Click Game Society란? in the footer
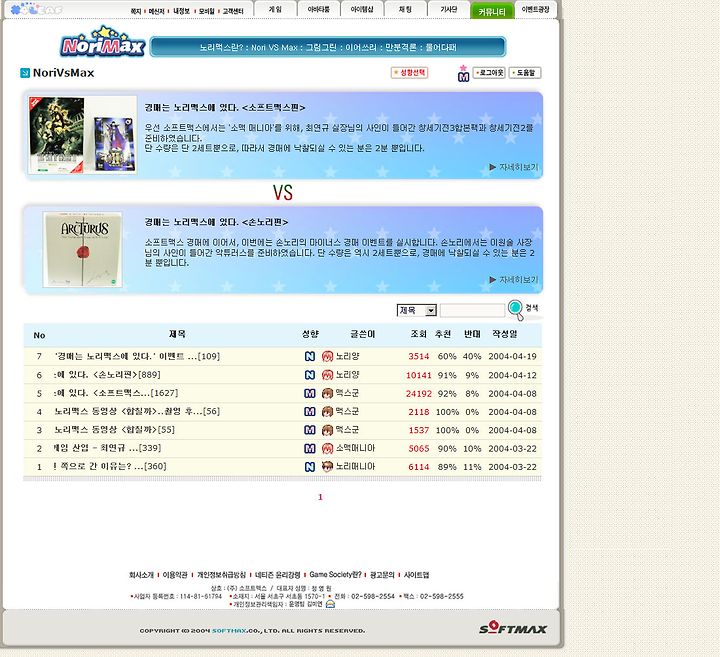Image resolution: width=720 pixels, height=657 pixels. point(335,575)
